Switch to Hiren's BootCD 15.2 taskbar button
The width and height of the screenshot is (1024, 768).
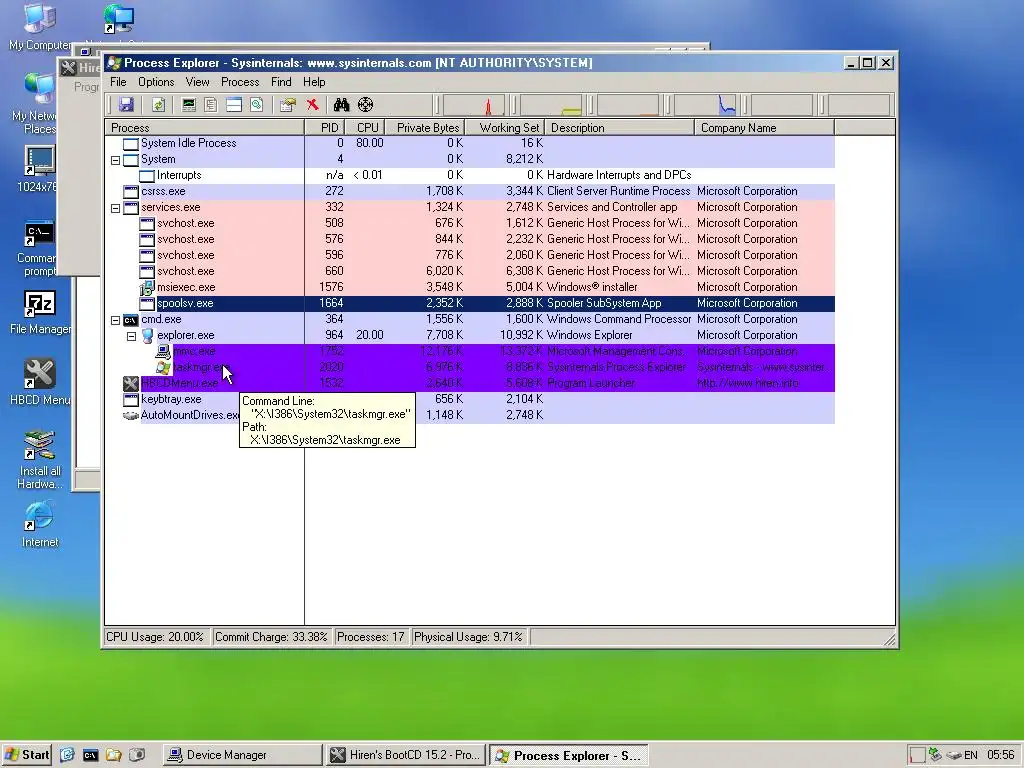coord(406,755)
